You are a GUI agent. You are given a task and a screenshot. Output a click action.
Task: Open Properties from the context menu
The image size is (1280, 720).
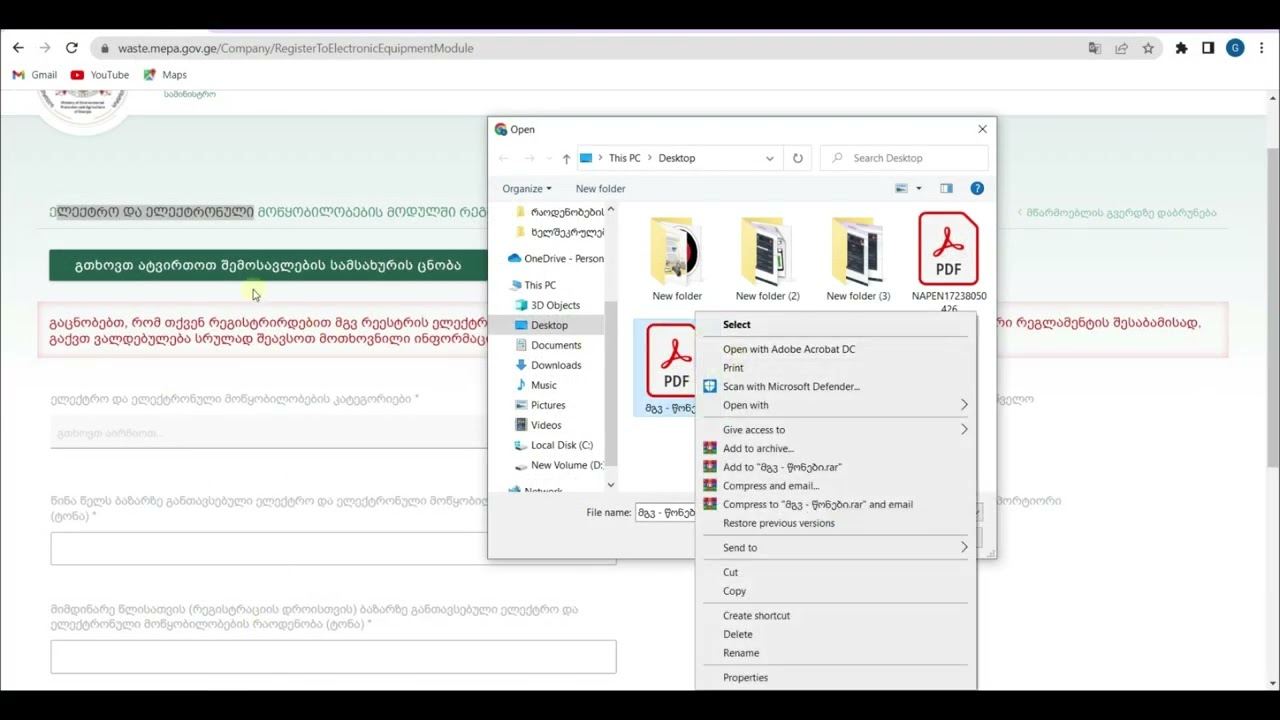coord(745,678)
